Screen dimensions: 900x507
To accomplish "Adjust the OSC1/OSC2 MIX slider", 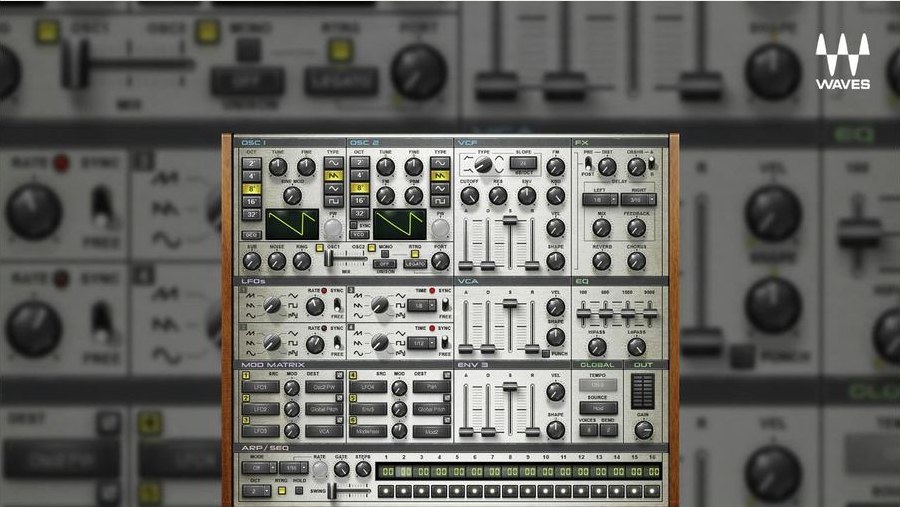I will (x=328, y=258).
